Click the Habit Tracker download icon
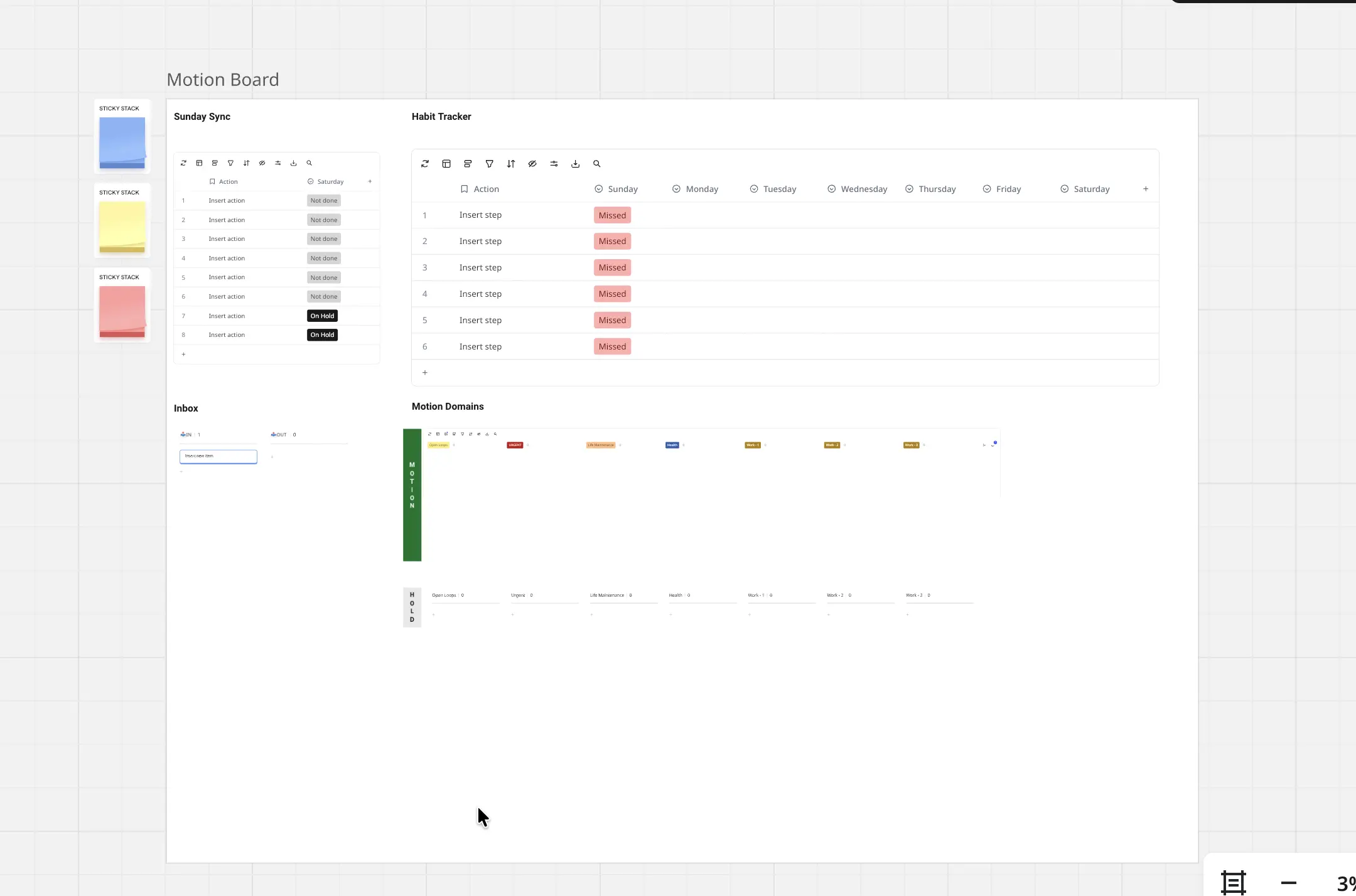 [x=575, y=164]
